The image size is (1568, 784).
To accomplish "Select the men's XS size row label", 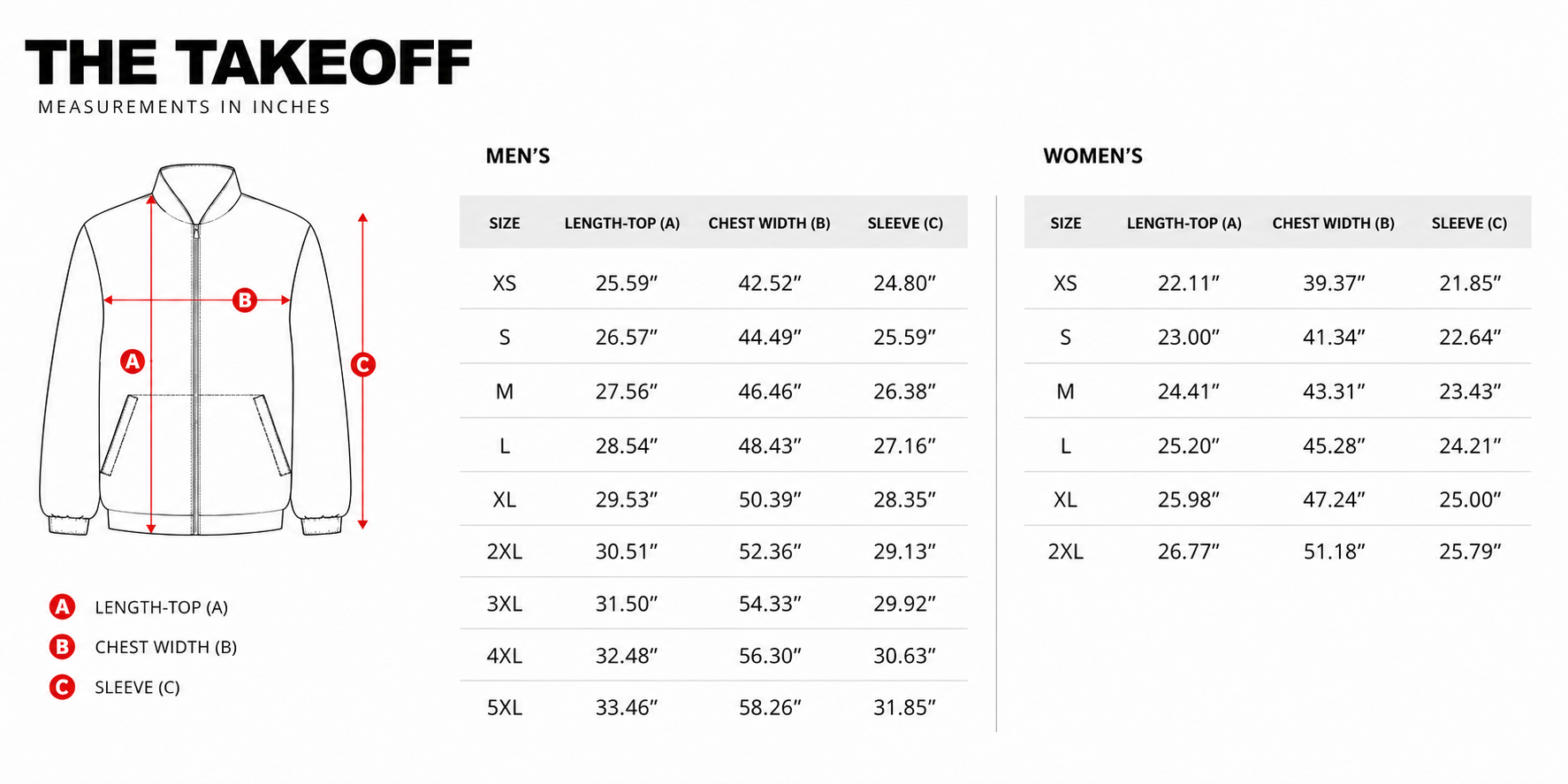I will coord(505,283).
